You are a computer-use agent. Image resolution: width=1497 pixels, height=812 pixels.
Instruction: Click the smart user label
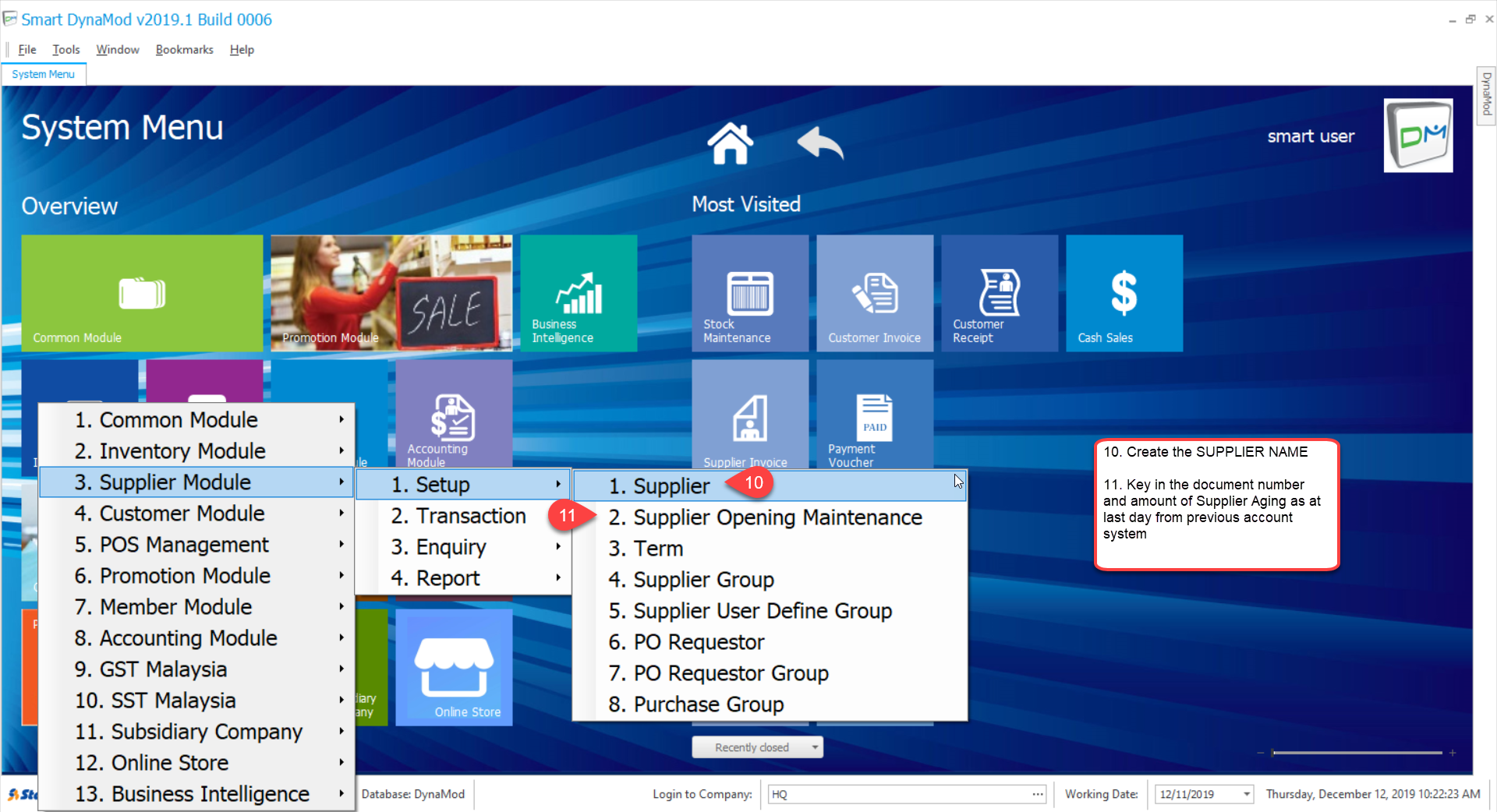[1311, 136]
